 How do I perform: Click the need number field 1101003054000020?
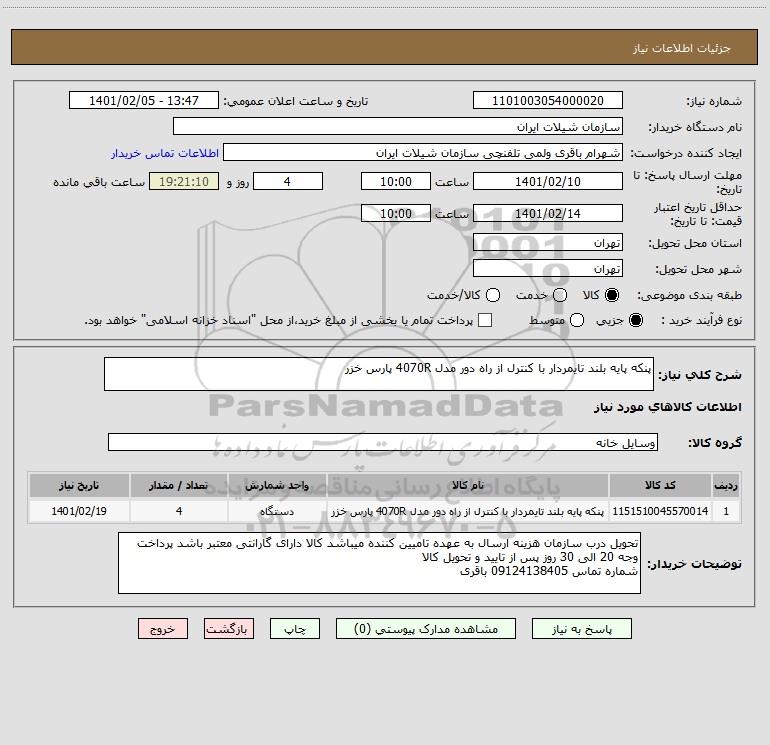(x=548, y=101)
